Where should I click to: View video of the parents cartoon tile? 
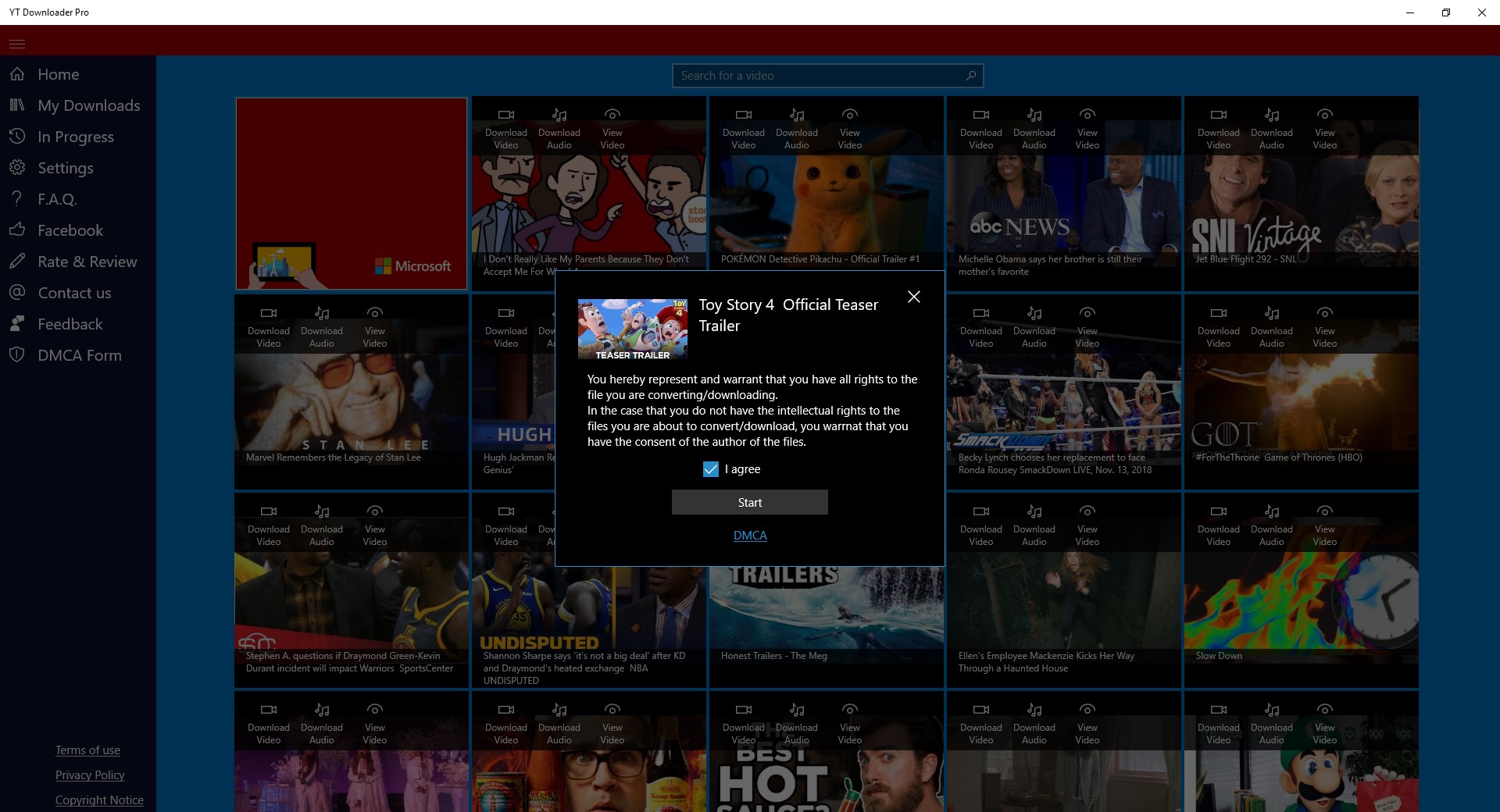pyautogui.click(x=612, y=129)
